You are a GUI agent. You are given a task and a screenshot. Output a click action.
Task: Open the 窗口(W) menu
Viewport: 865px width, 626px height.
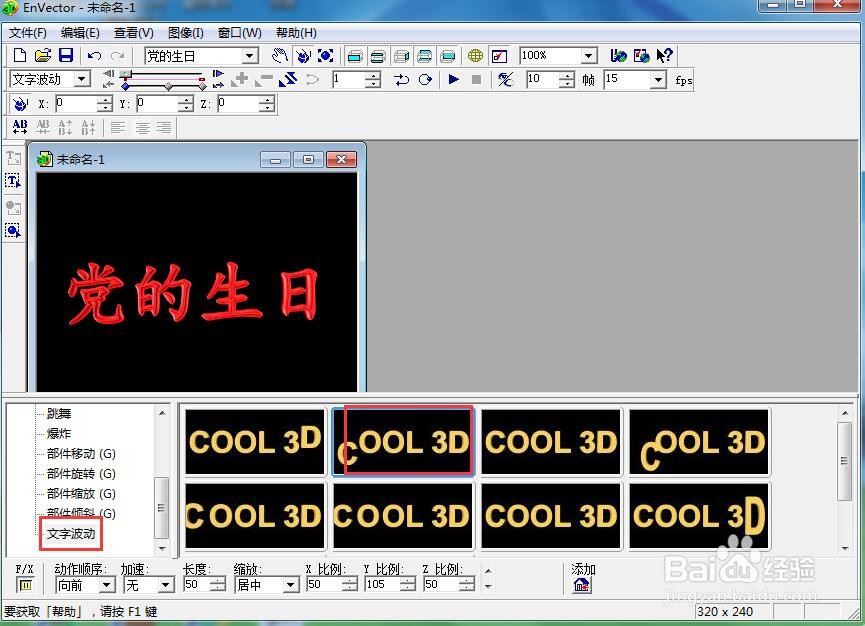[x=239, y=33]
